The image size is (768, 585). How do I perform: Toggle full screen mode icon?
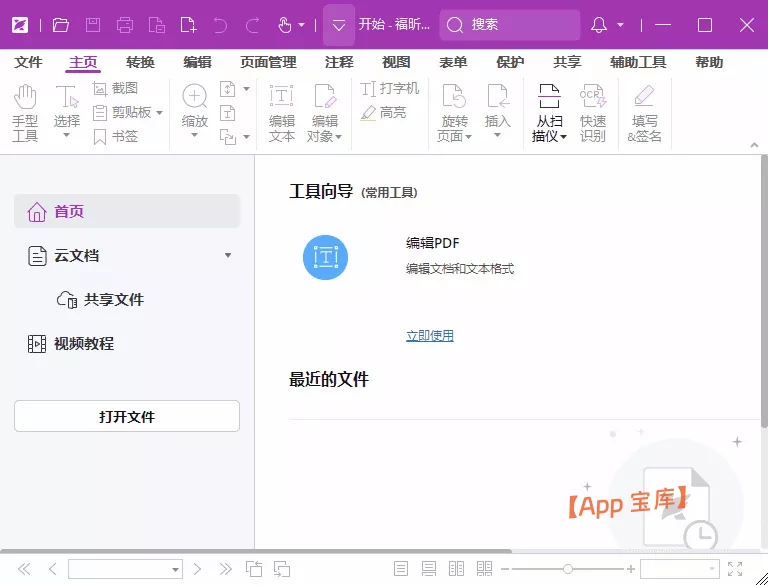point(735,569)
